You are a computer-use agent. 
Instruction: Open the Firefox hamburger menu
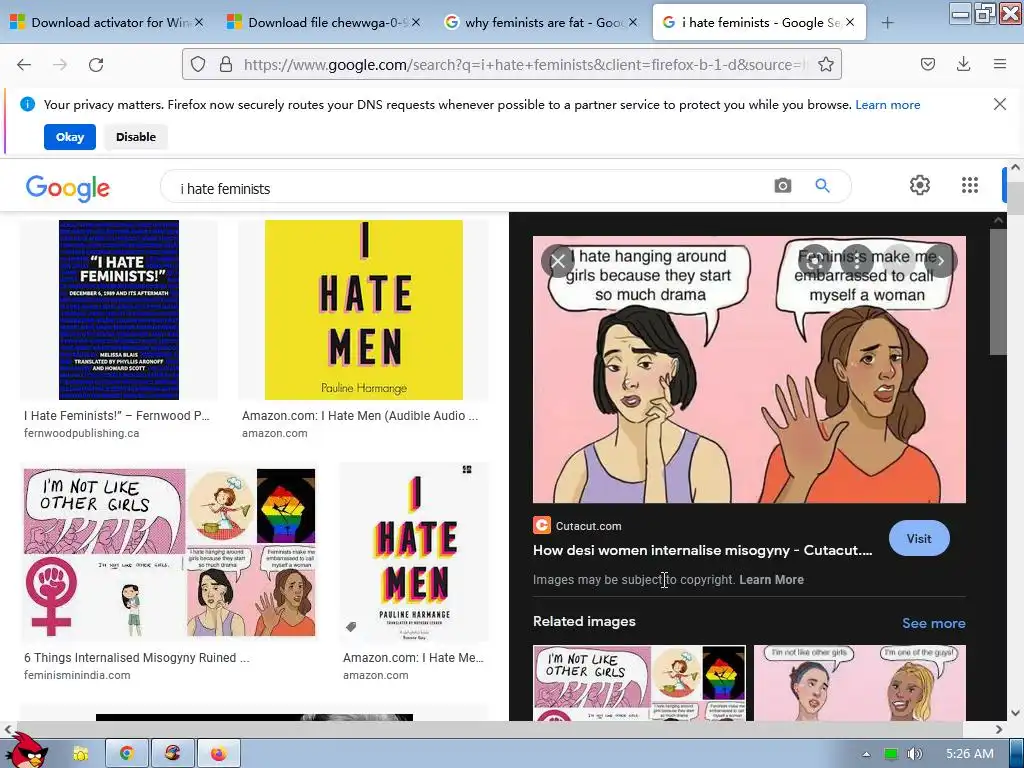coord(1000,64)
